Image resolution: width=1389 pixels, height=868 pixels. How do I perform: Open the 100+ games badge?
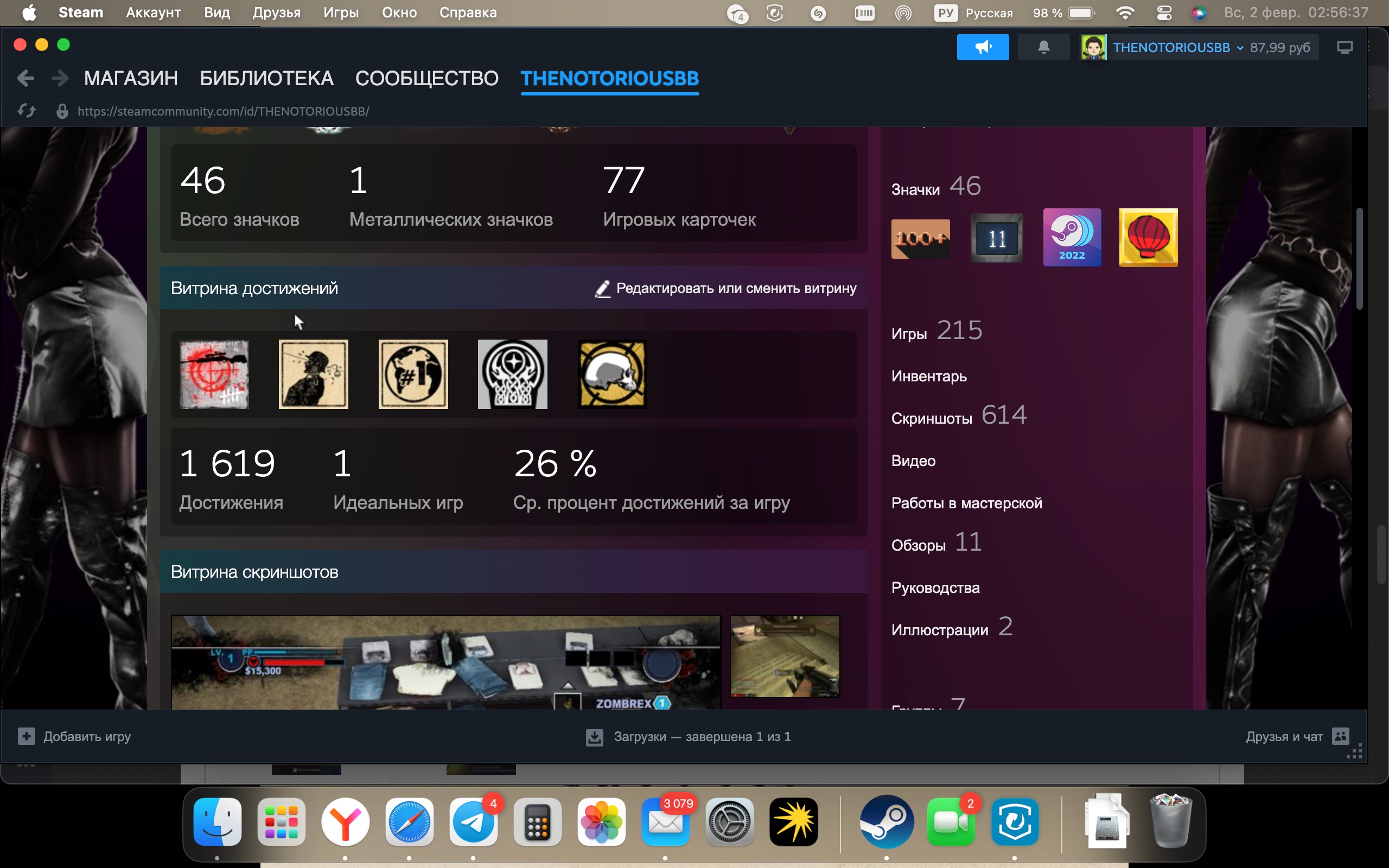pyautogui.click(x=920, y=238)
